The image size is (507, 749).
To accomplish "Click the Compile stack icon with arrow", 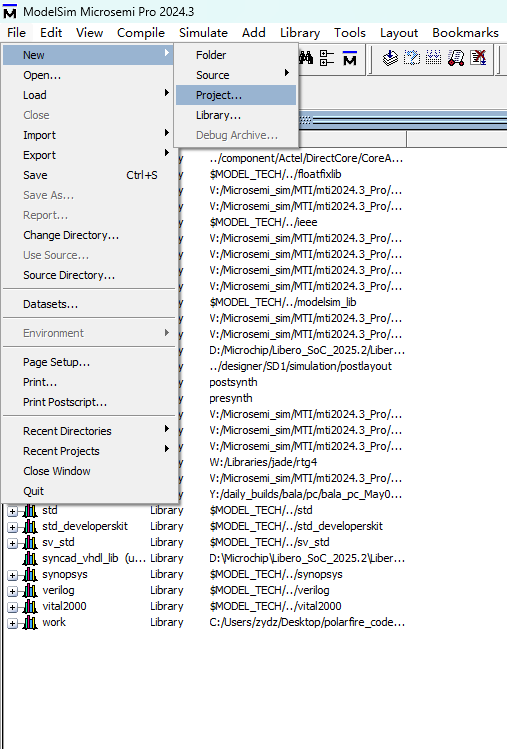I will tap(390, 58).
